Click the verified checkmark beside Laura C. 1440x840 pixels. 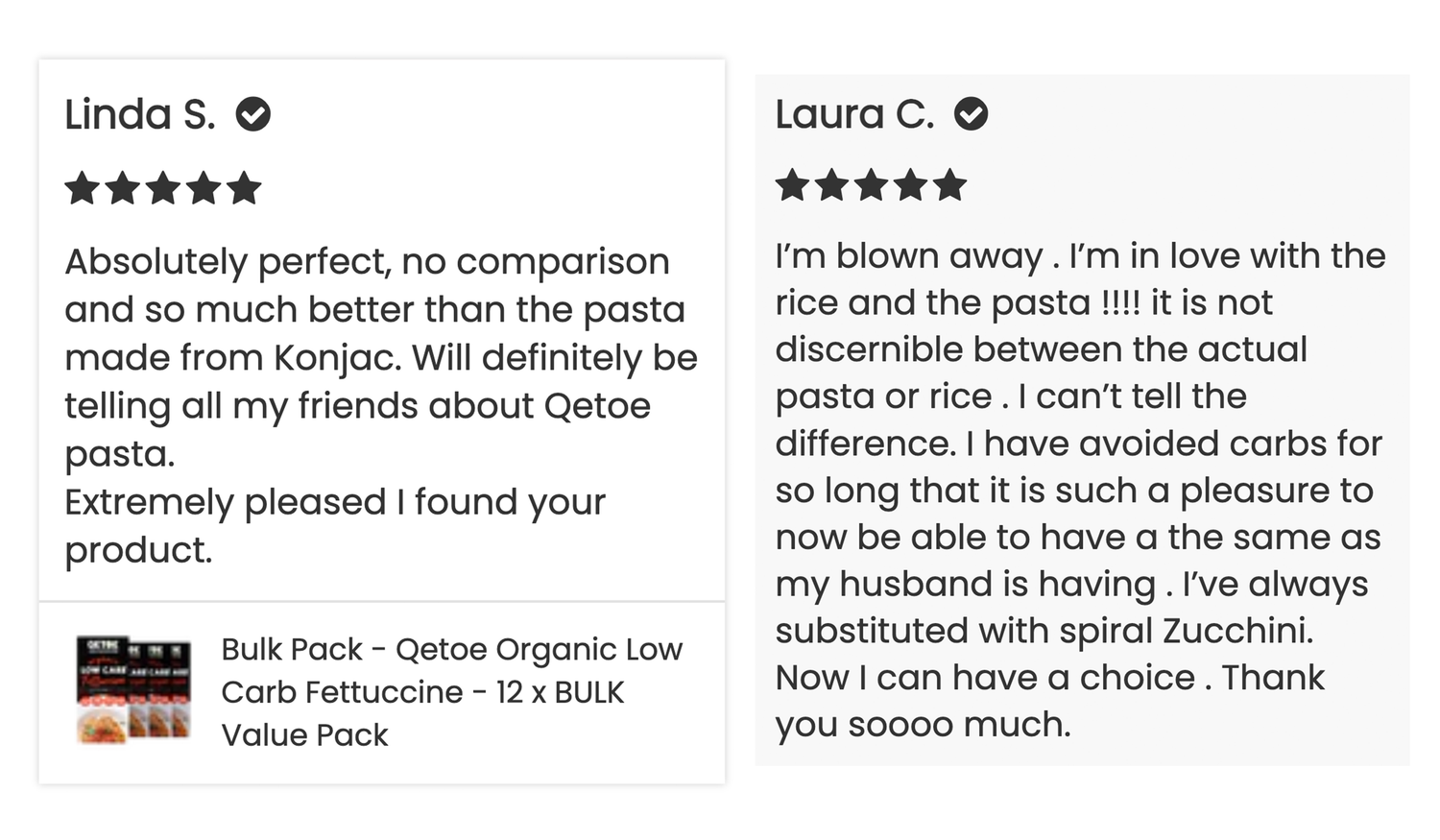coord(971,113)
